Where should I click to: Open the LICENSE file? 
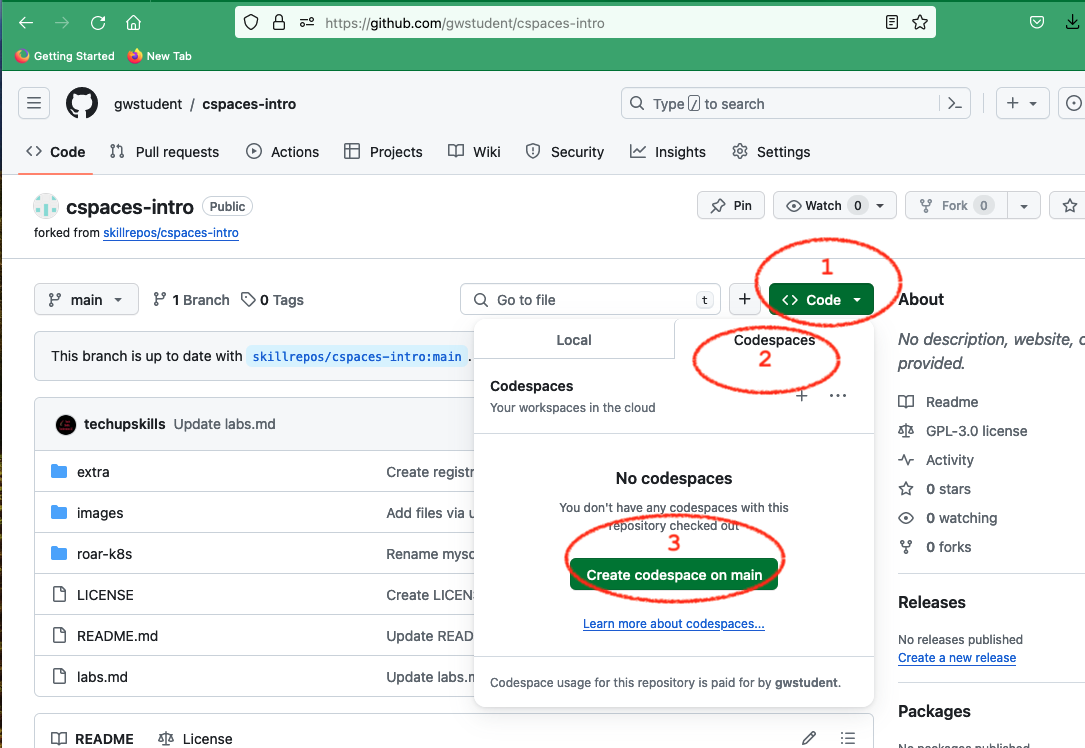point(104,595)
